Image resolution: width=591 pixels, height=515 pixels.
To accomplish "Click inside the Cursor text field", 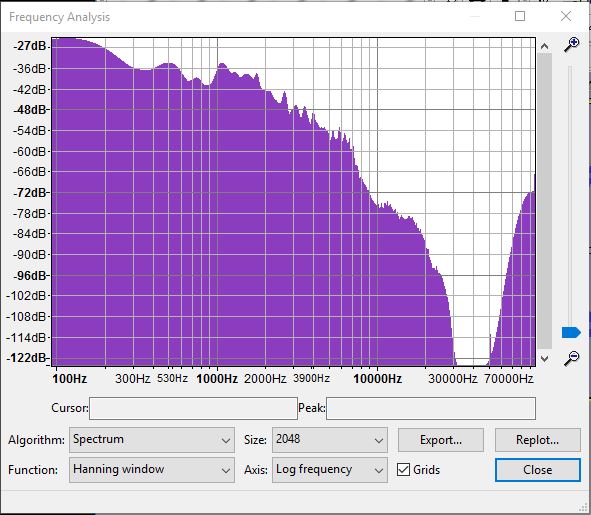I will point(193,408).
